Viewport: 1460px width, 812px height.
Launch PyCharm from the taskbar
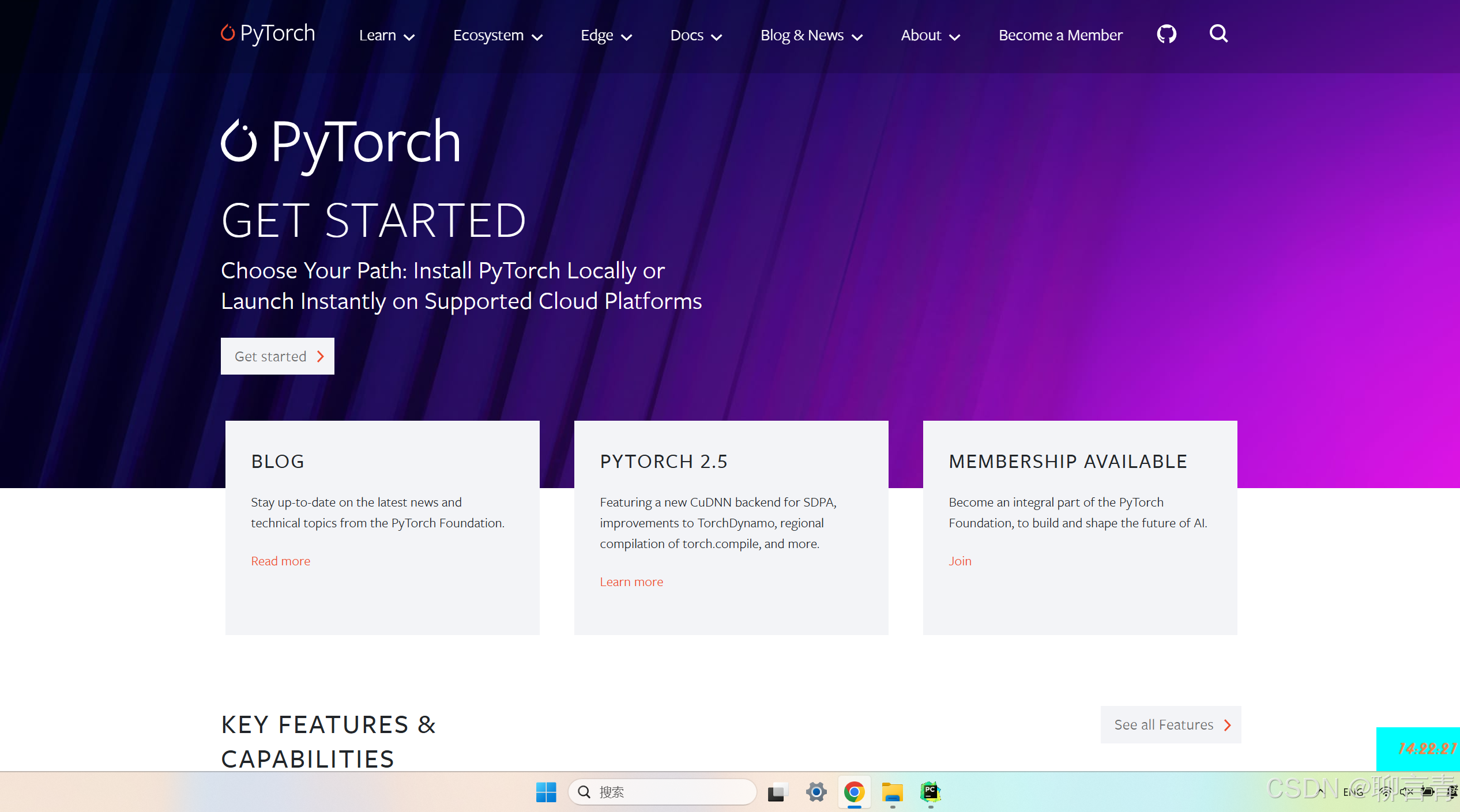pos(930,792)
